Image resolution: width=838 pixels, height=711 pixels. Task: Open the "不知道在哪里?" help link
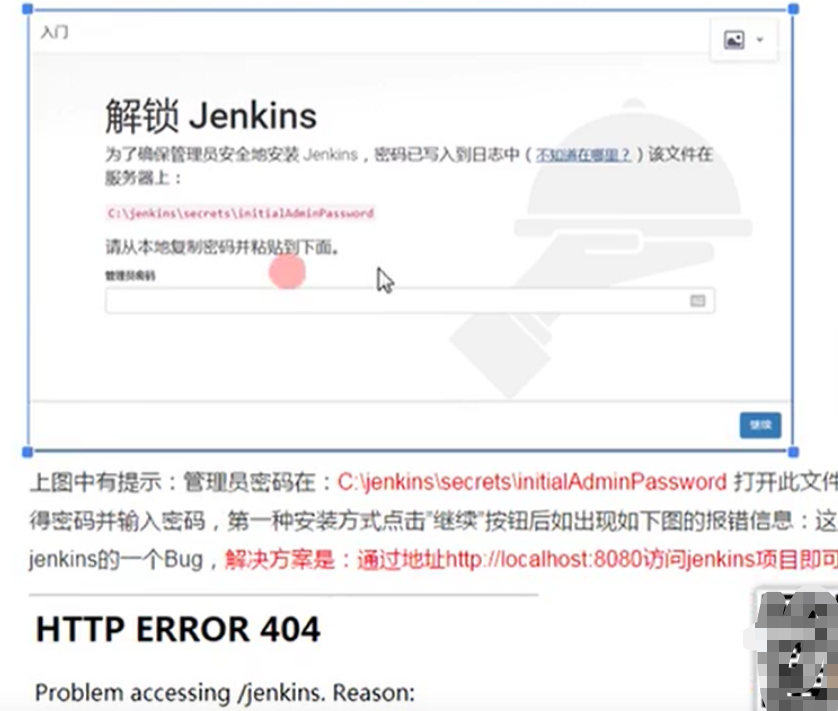(x=583, y=155)
